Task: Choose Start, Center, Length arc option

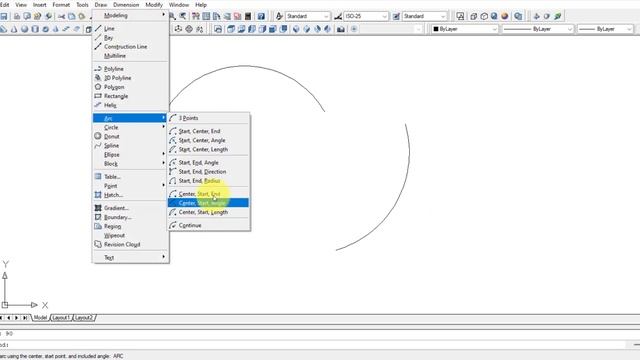Action: click(x=209, y=149)
